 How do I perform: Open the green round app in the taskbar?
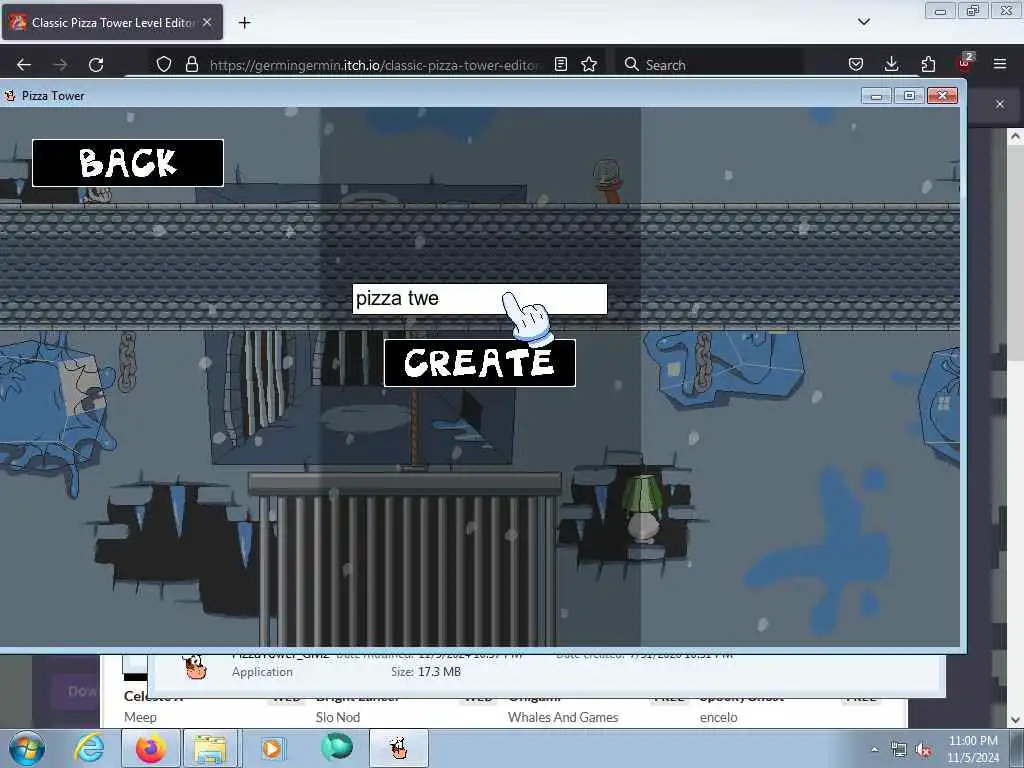pos(337,747)
